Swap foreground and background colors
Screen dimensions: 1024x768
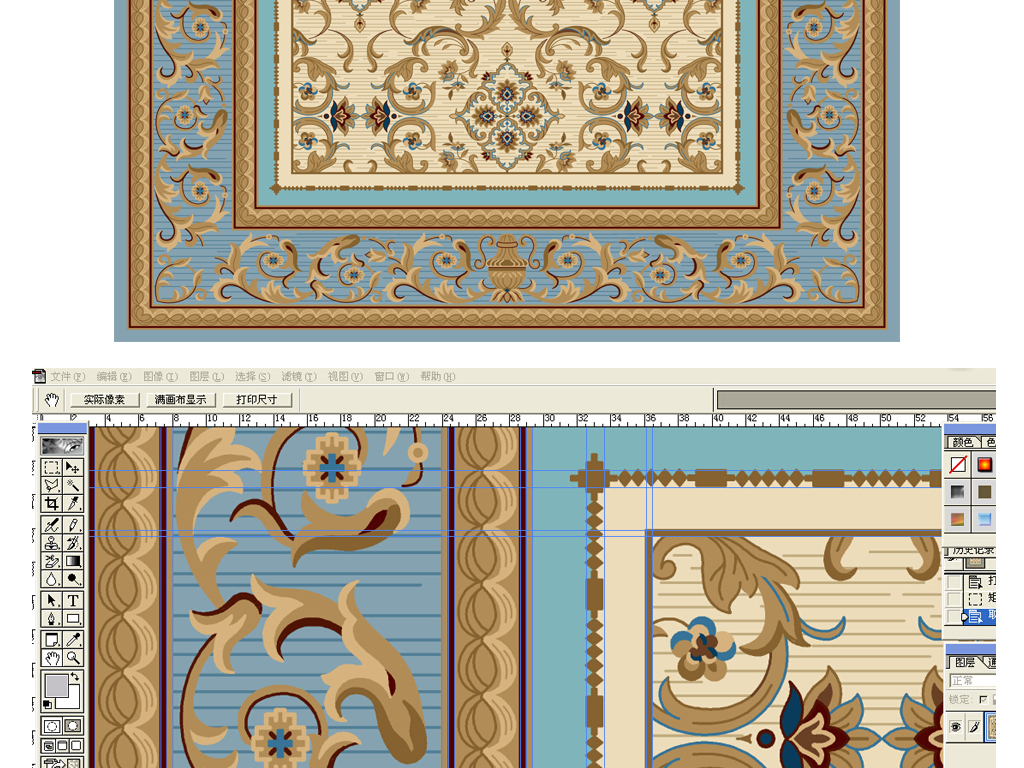click(74, 678)
